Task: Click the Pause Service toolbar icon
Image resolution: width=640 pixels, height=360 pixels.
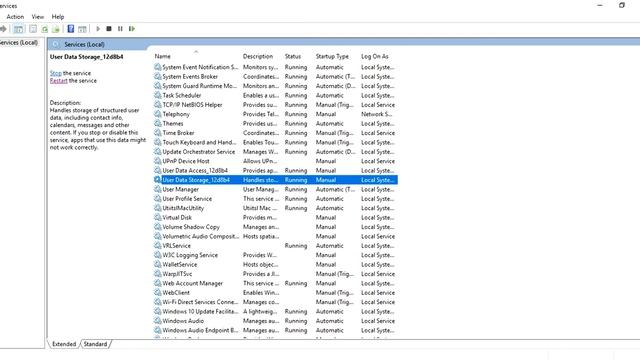Action: point(120,29)
